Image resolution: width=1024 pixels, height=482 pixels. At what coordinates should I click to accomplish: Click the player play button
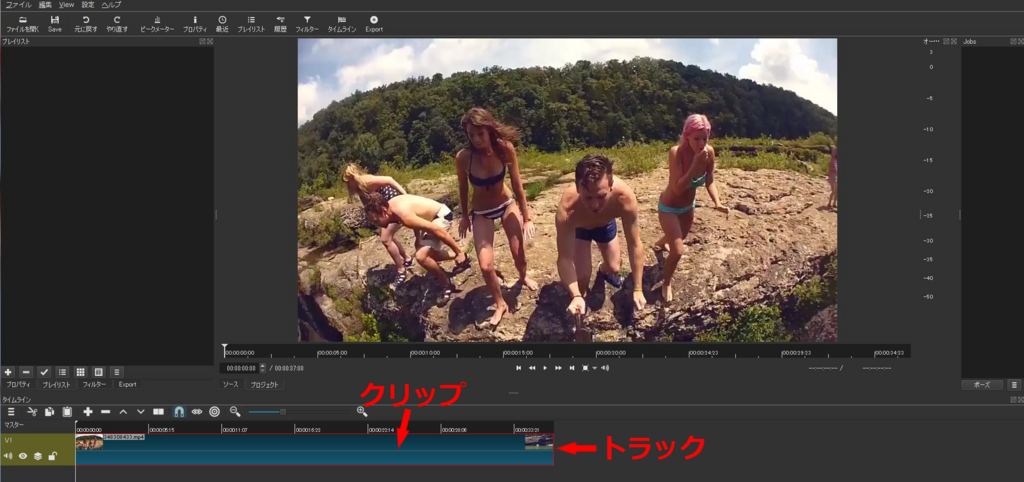point(545,368)
